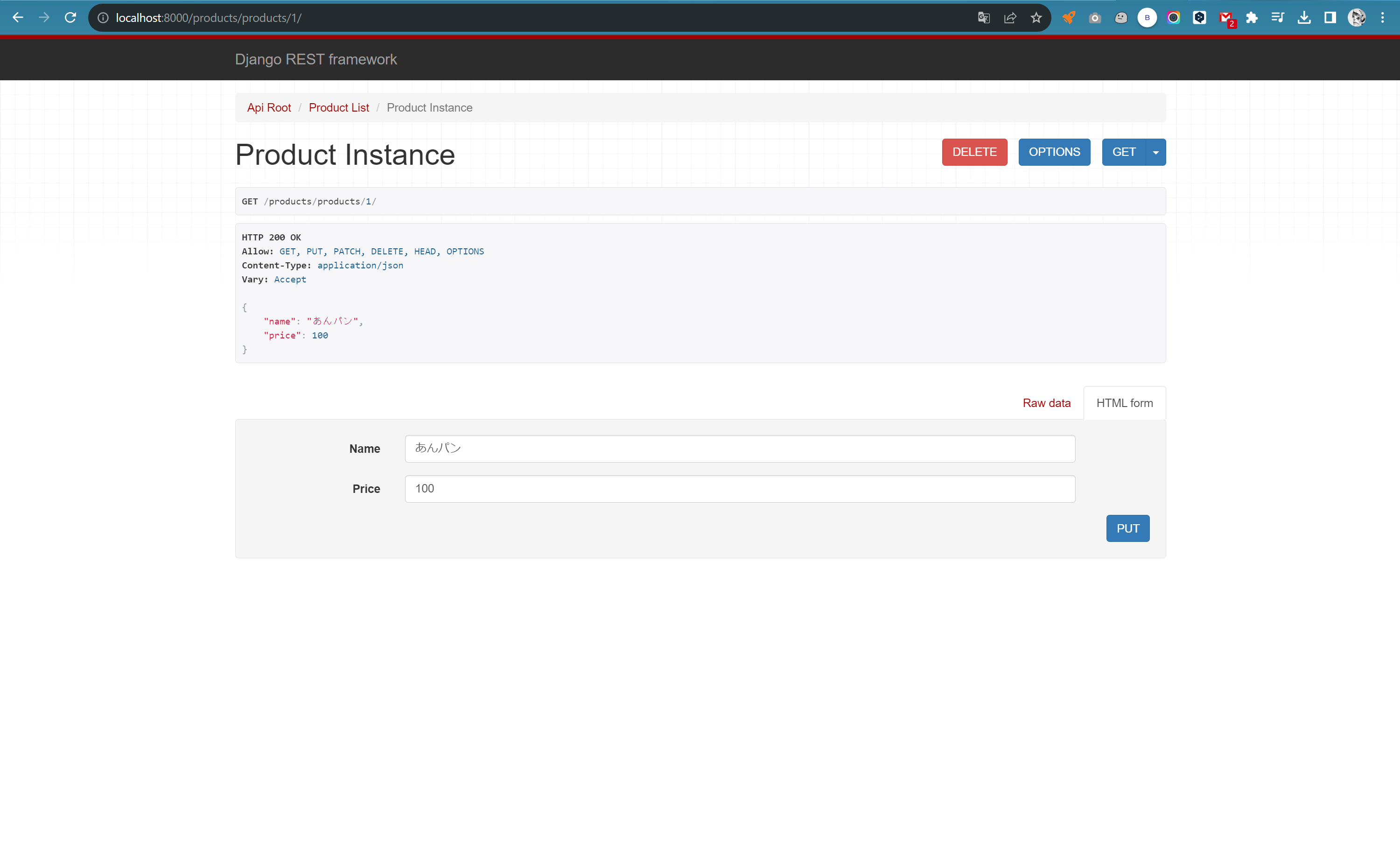
Task: Check mail via the Gmail extension icon
Action: [1226, 18]
